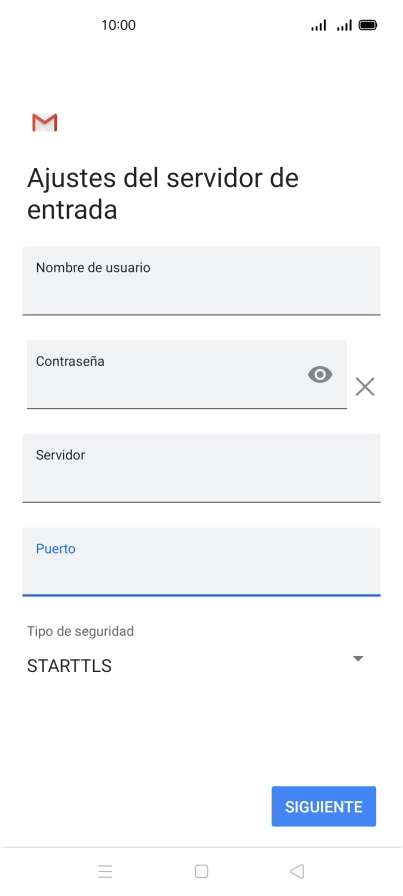Go home using the square navigation icon
Viewport: 403px width, 896px height.
tap(201, 871)
